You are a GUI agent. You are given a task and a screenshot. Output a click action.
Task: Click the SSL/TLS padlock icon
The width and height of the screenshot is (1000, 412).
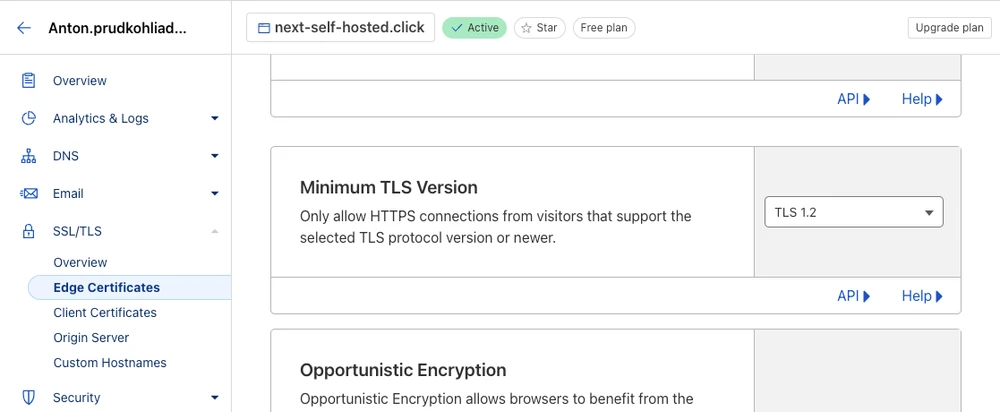29,231
